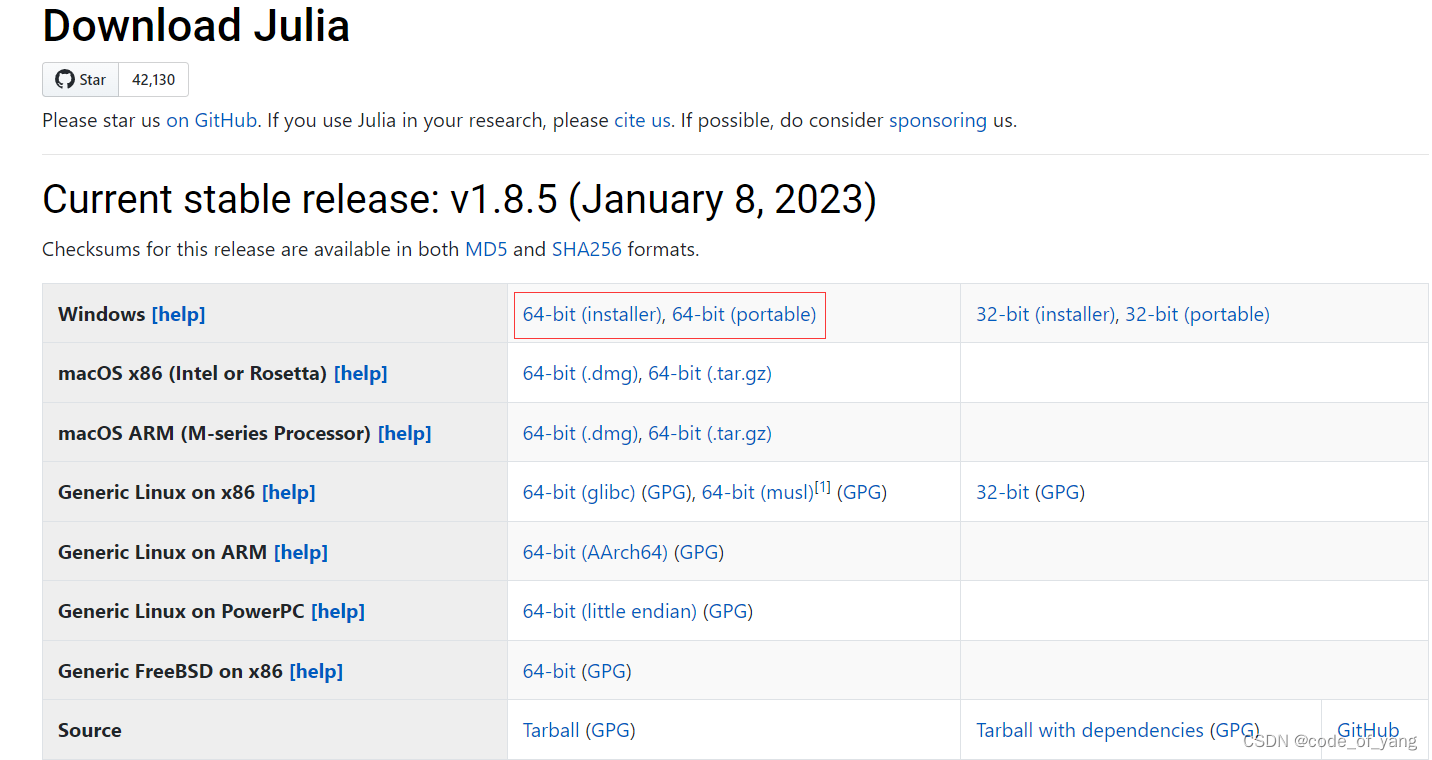Open the 'on GitHub' link
This screenshot has height=760, width=1432.
[x=212, y=120]
